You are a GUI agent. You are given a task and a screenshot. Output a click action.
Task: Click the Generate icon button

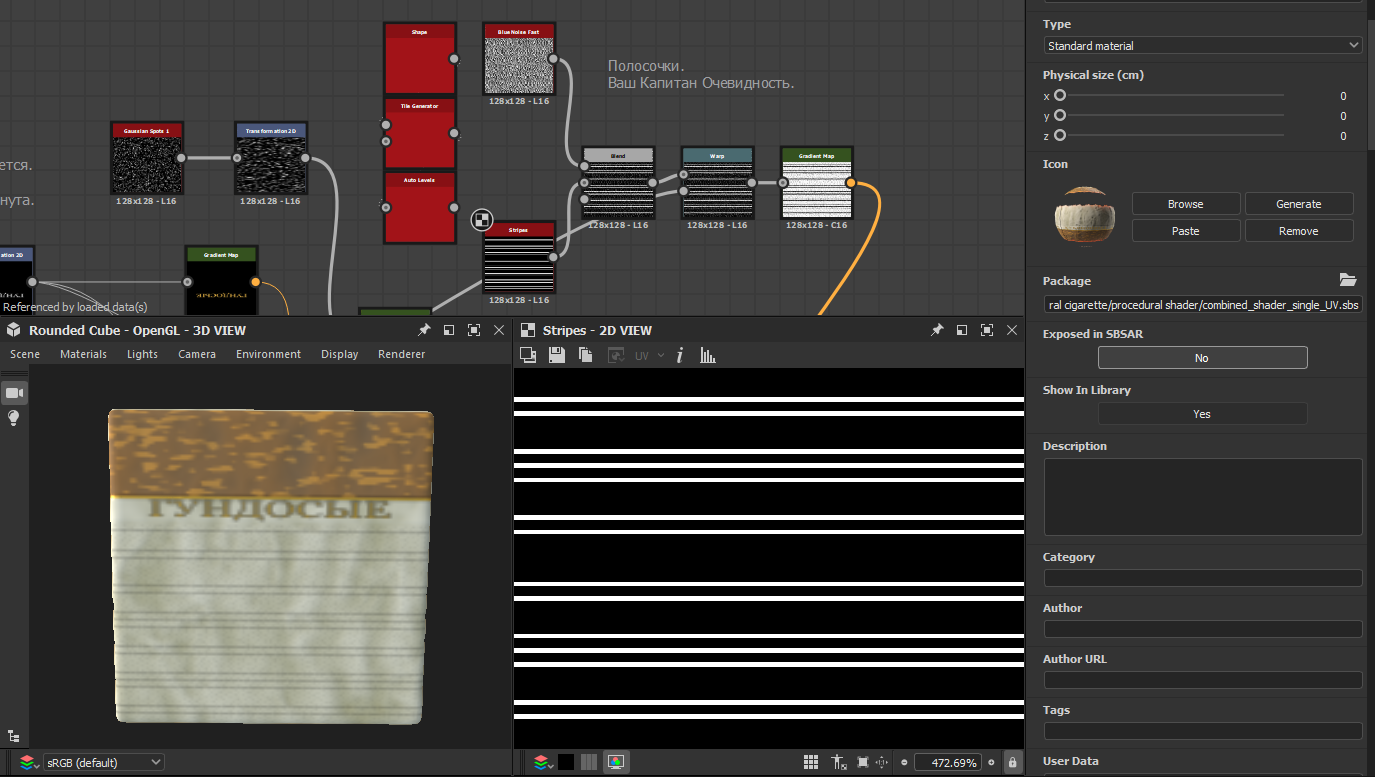click(1298, 204)
